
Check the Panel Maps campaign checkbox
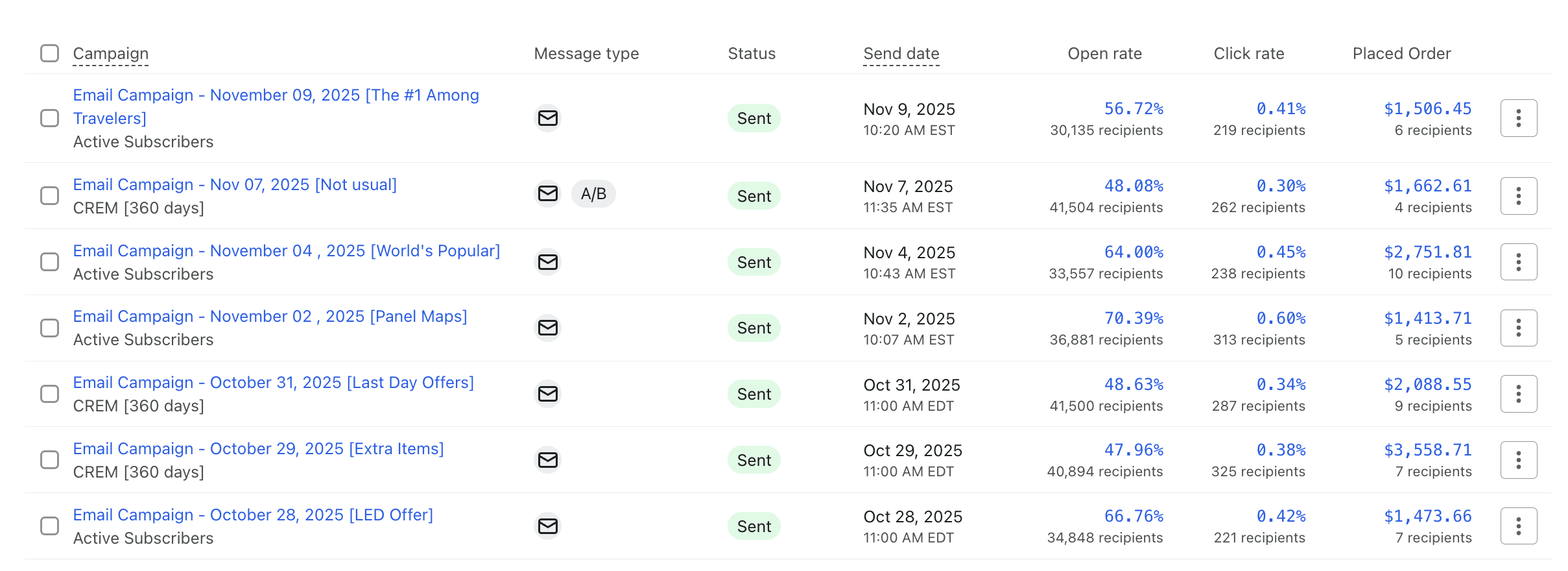[50, 328]
